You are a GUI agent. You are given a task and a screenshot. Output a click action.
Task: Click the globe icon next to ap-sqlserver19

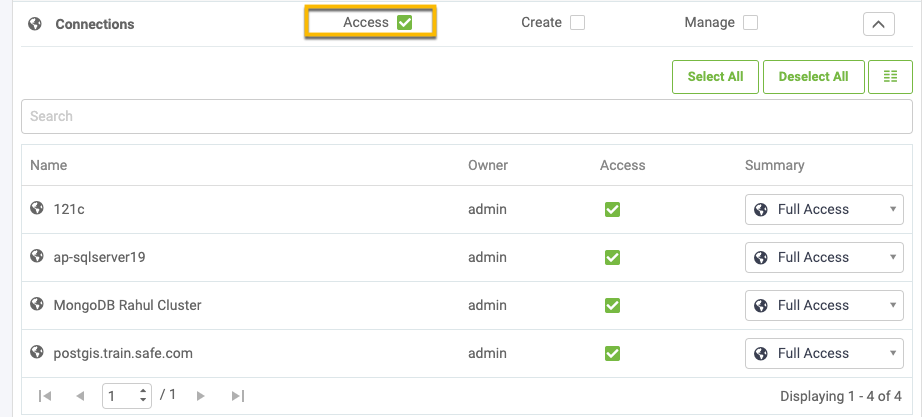point(37,257)
